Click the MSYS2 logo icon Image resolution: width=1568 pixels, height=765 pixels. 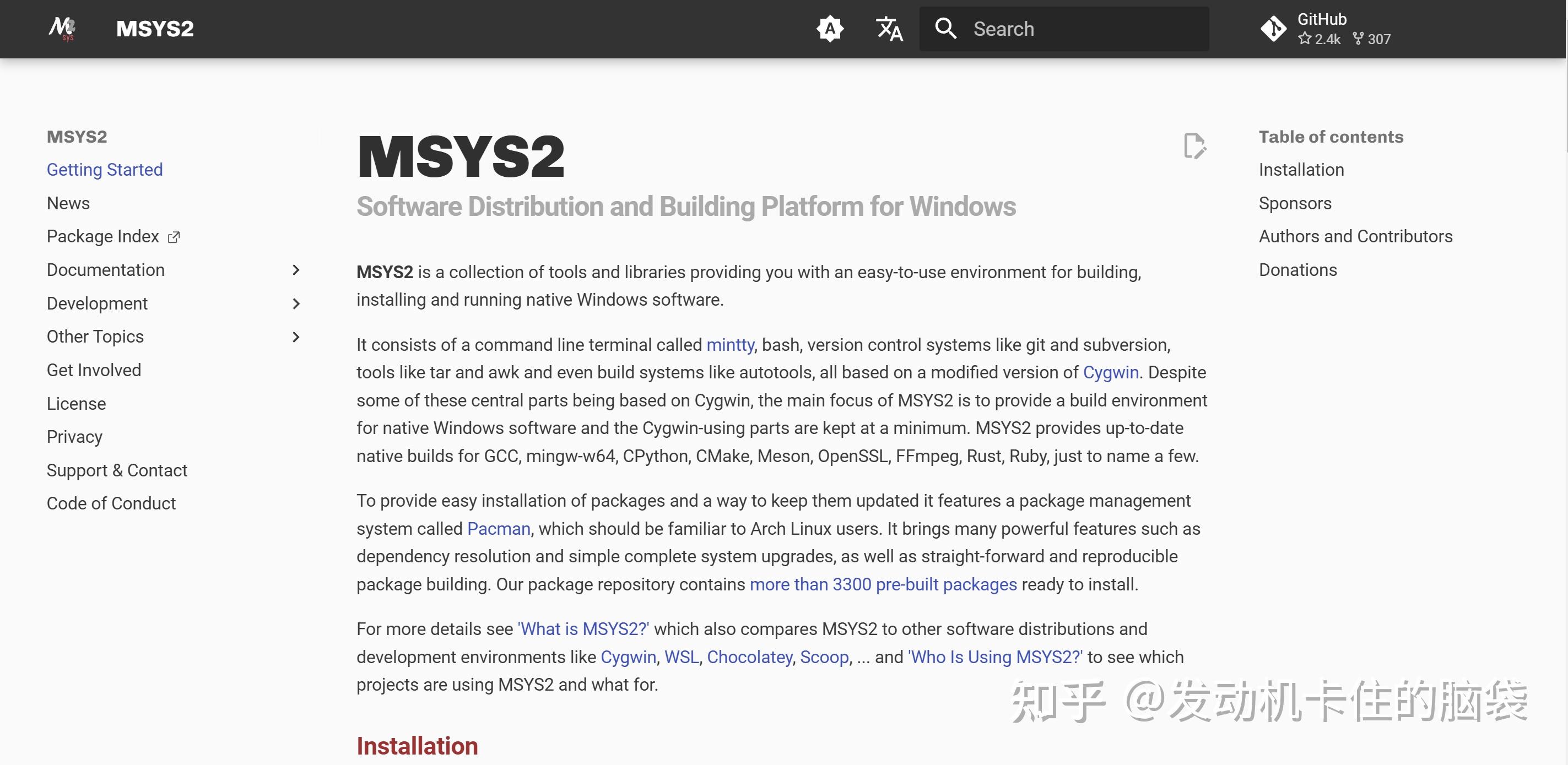pos(63,29)
